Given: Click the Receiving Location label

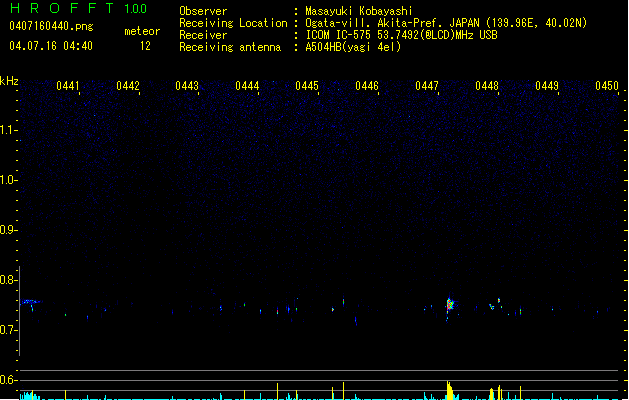Looking at the screenshot, I should 233,23.
